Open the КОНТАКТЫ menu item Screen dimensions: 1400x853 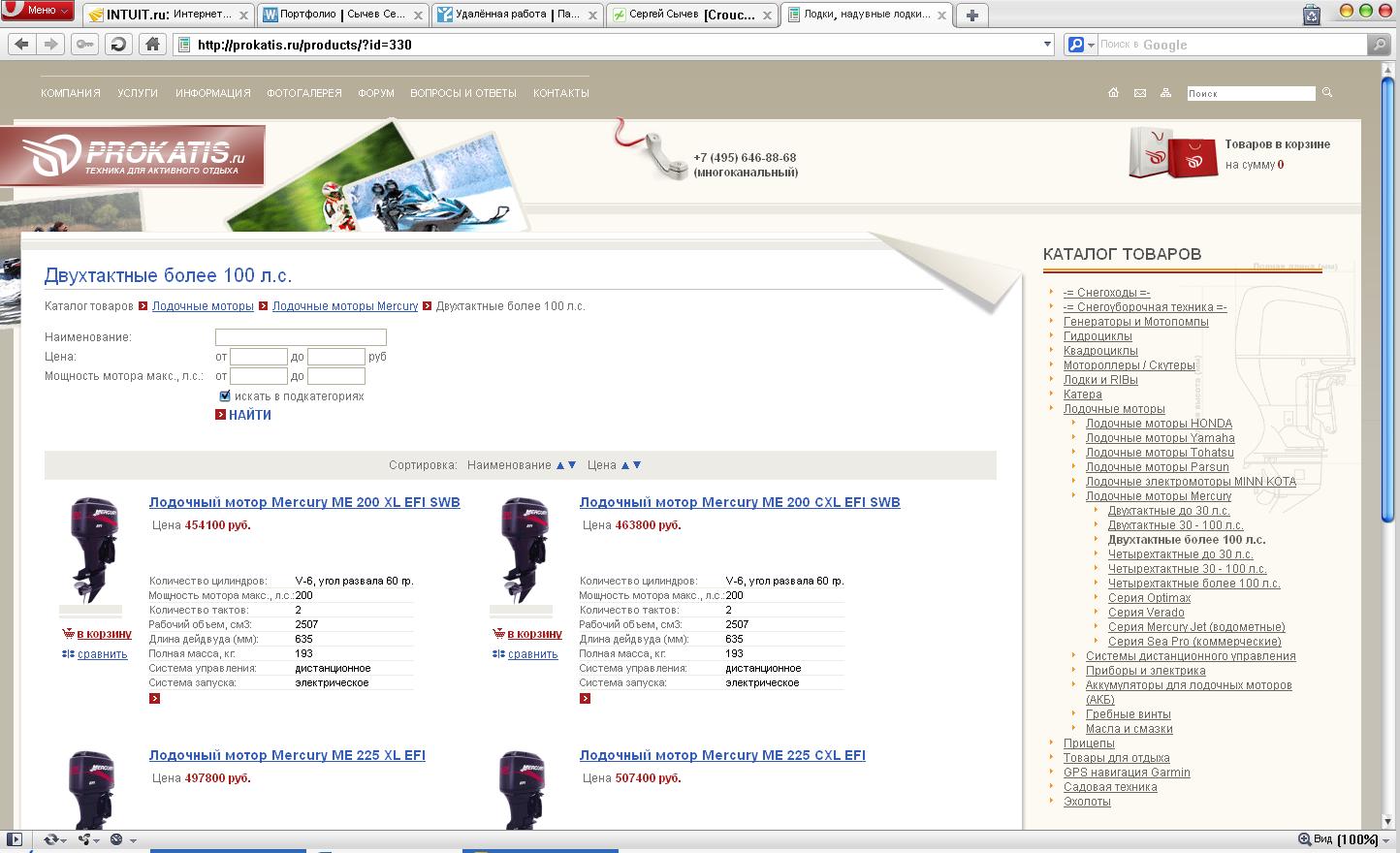[x=561, y=93]
